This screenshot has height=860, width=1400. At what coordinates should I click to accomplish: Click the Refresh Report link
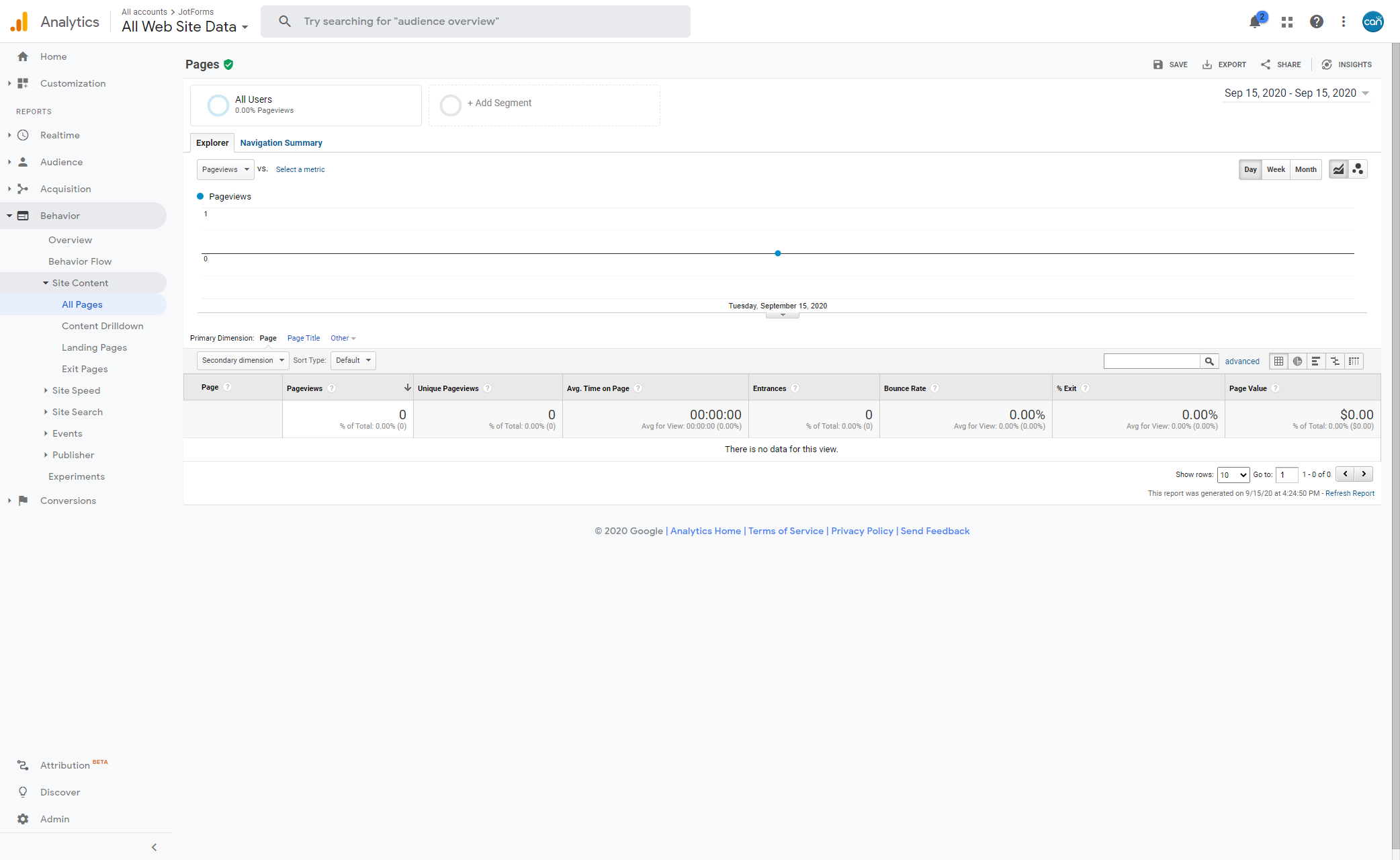(x=1350, y=492)
